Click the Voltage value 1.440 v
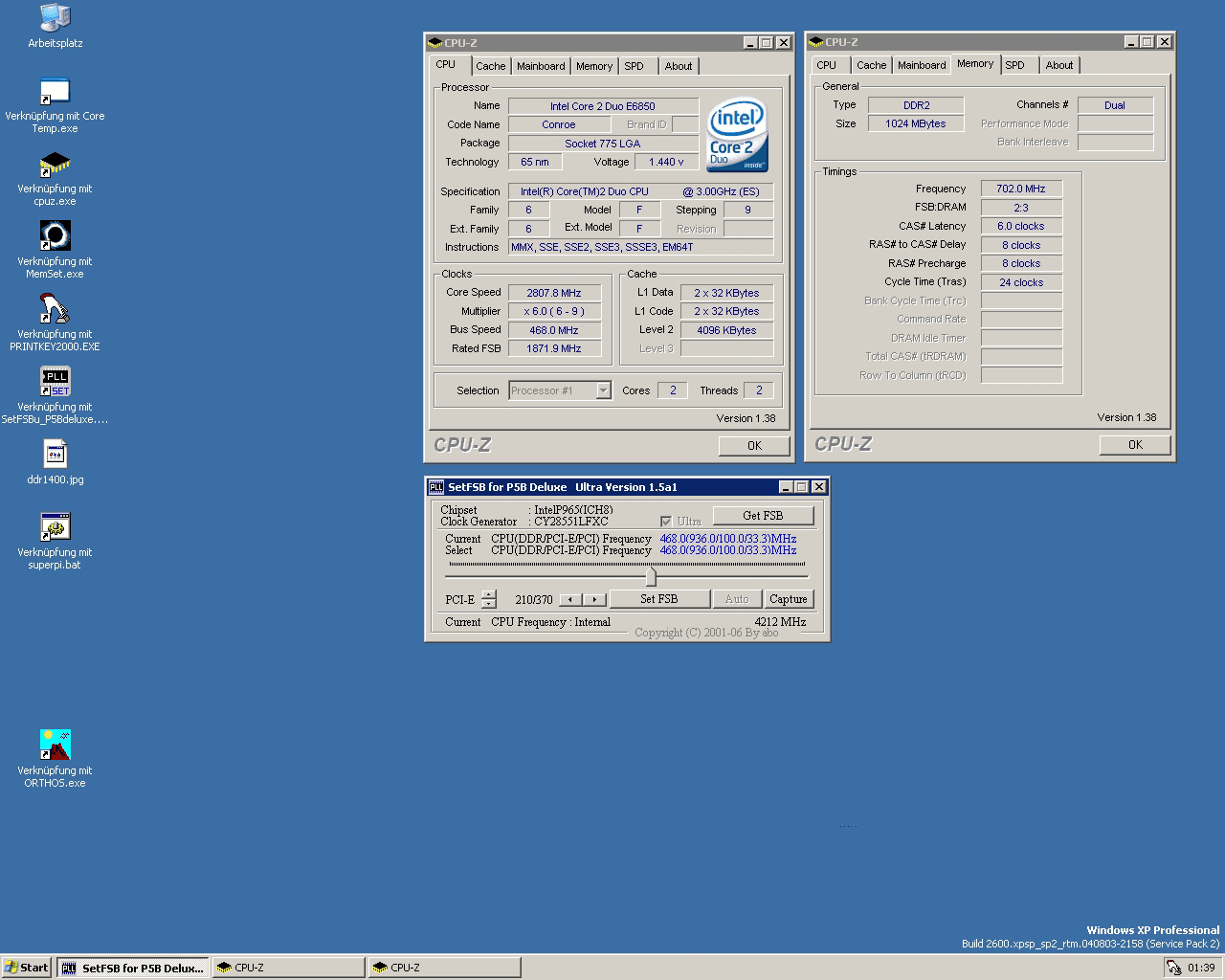Screen dimensions: 1225x980 click(x=667, y=162)
